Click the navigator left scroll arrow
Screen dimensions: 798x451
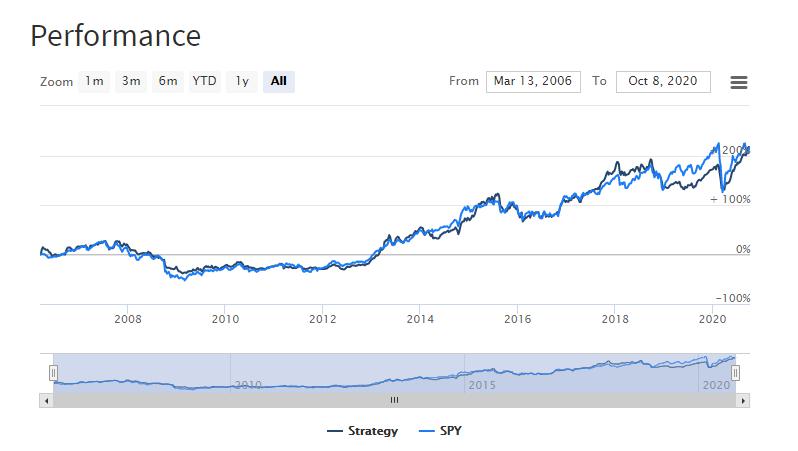(46, 401)
